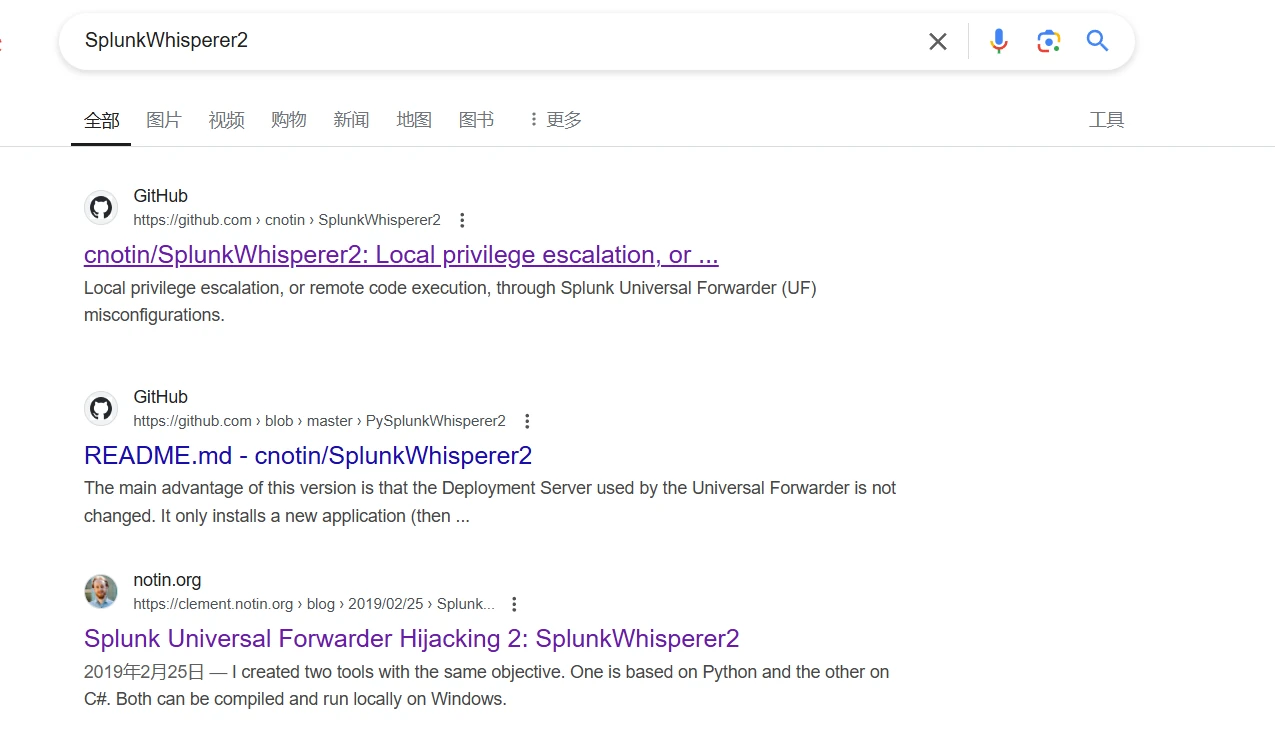1275x747 pixels.
Task: Switch to the 新闻 (News) tab
Action: click(x=351, y=120)
